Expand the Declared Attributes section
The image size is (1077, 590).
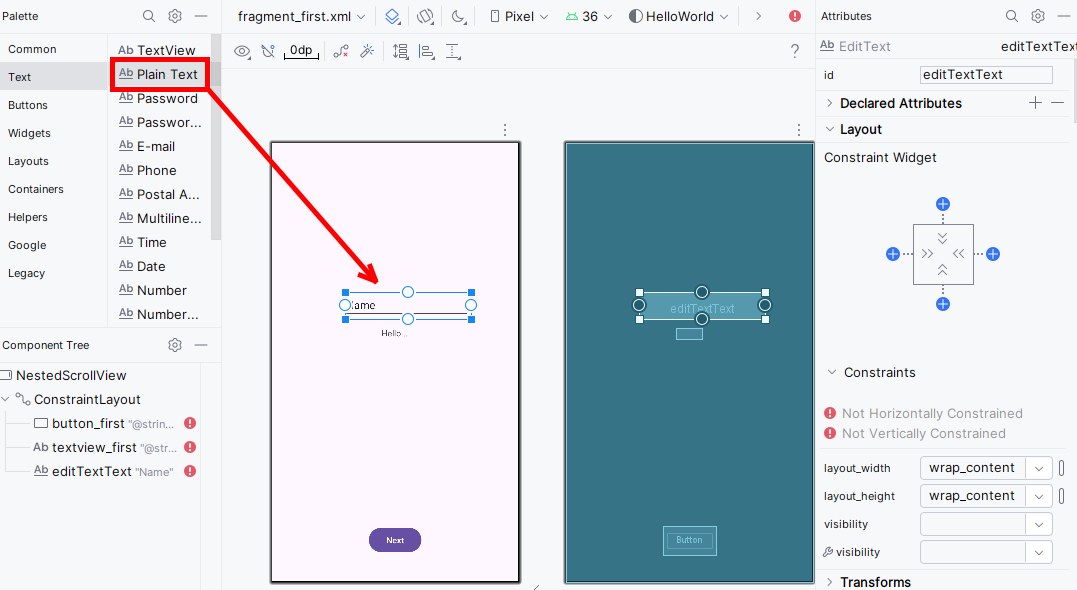tap(830, 103)
